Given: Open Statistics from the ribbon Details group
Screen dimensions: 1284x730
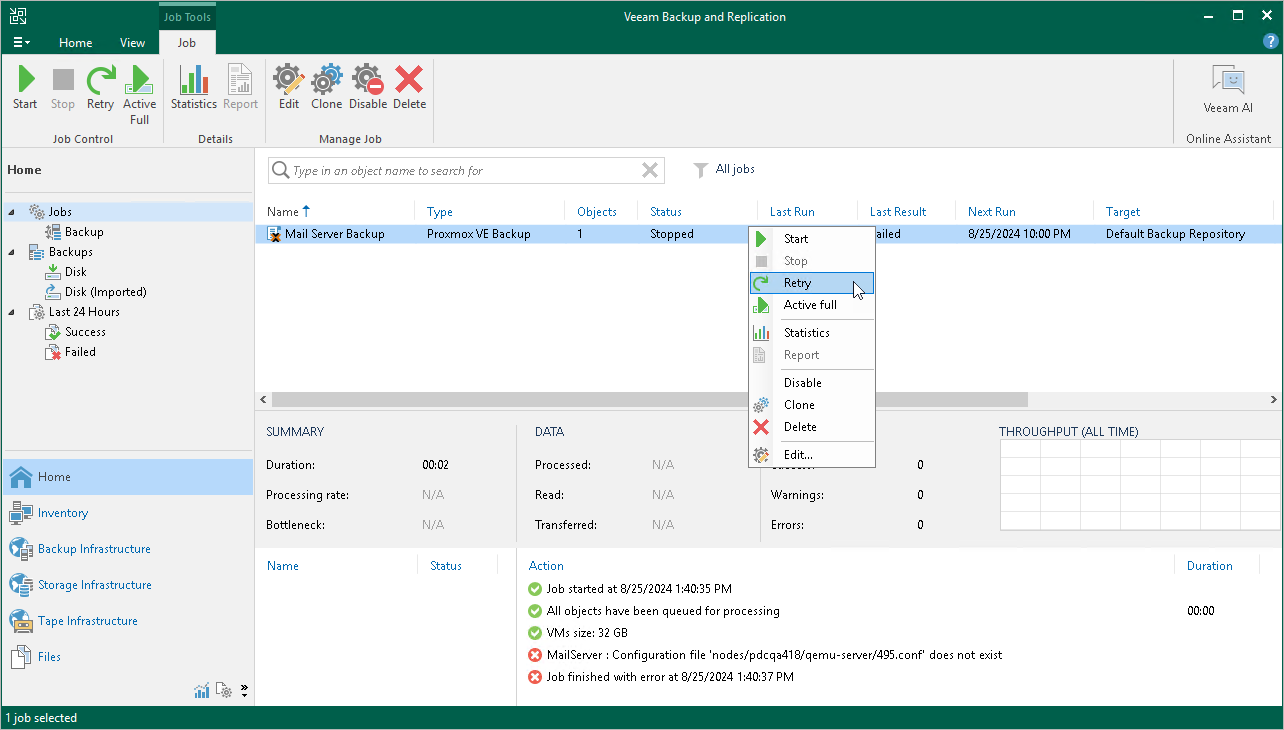Looking at the screenshot, I should (194, 88).
